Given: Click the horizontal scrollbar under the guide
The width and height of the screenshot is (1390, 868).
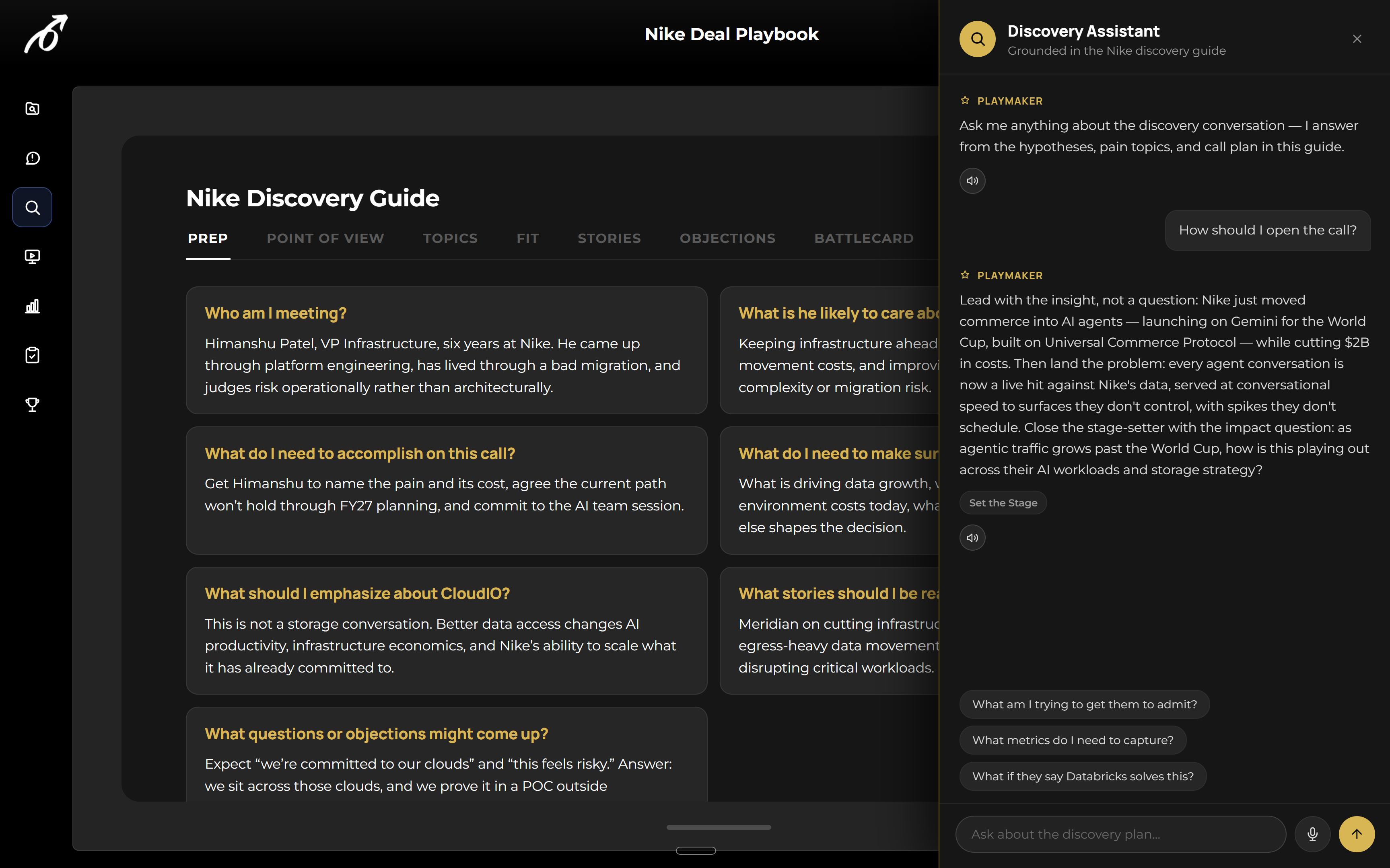Looking at the screenshot, I should [718, 827].
